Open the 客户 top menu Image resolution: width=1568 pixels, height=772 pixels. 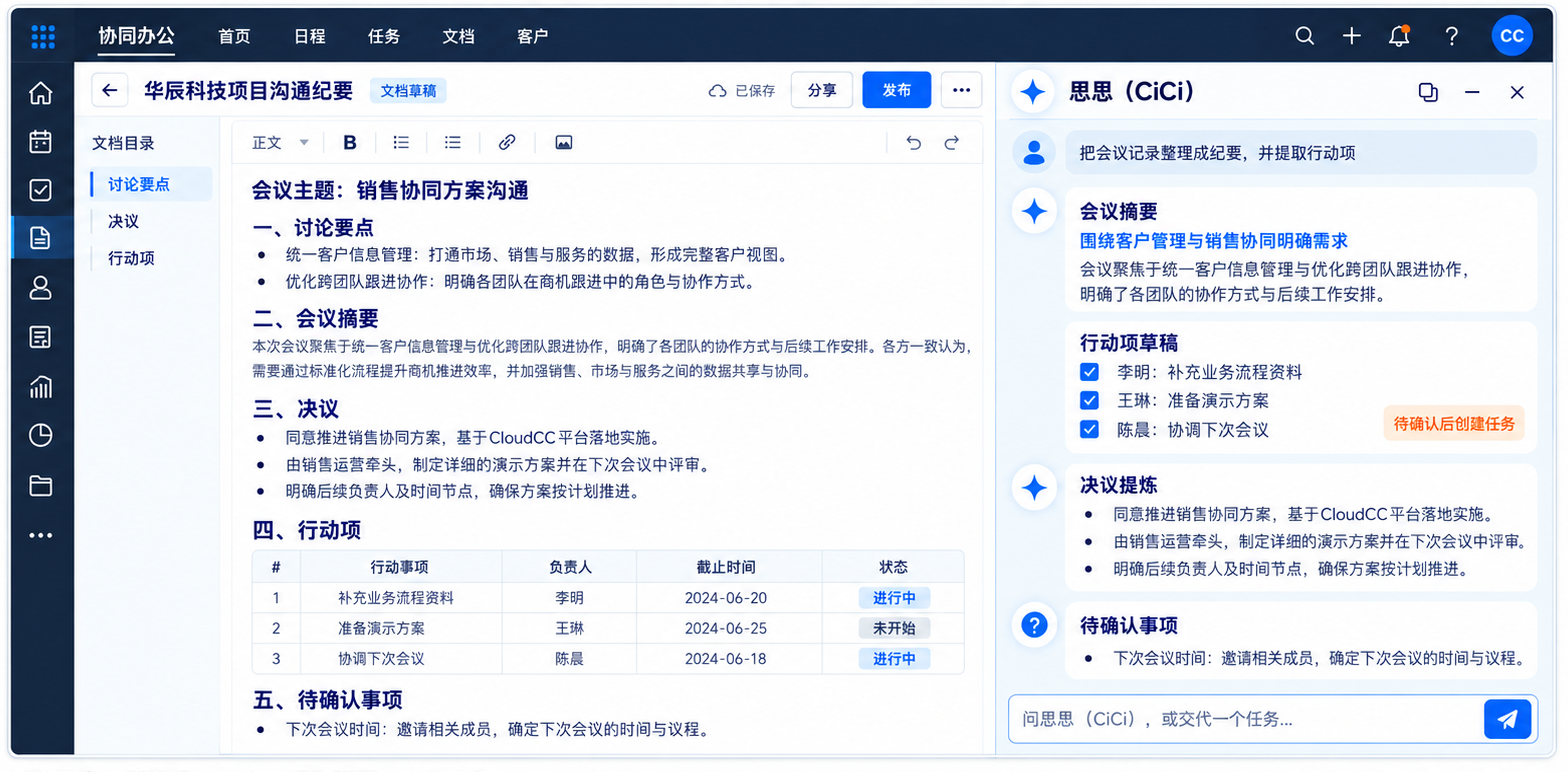[533, 36]
